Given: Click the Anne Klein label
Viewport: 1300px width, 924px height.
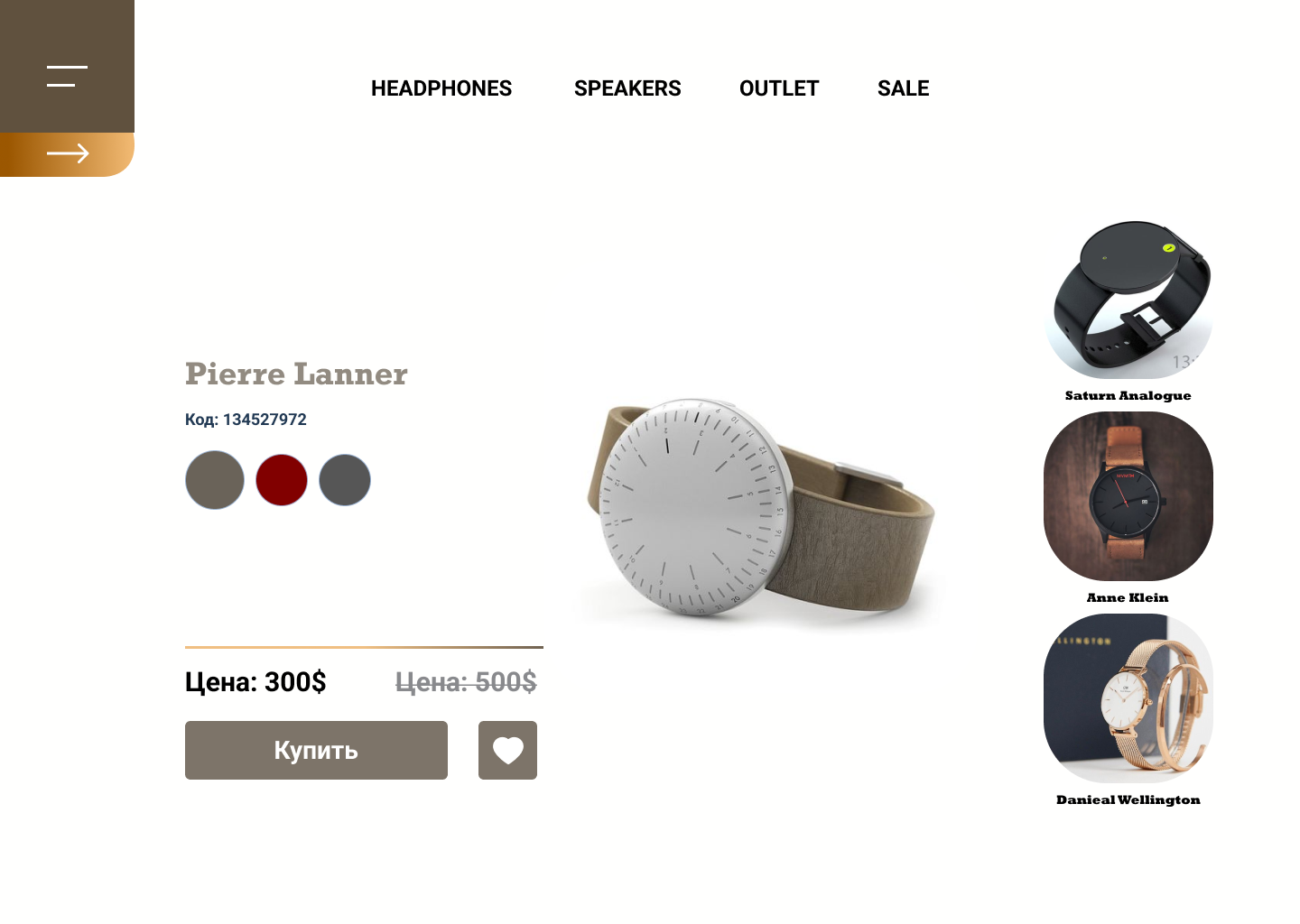Looking at the screenshot, I should (1128, 597).
